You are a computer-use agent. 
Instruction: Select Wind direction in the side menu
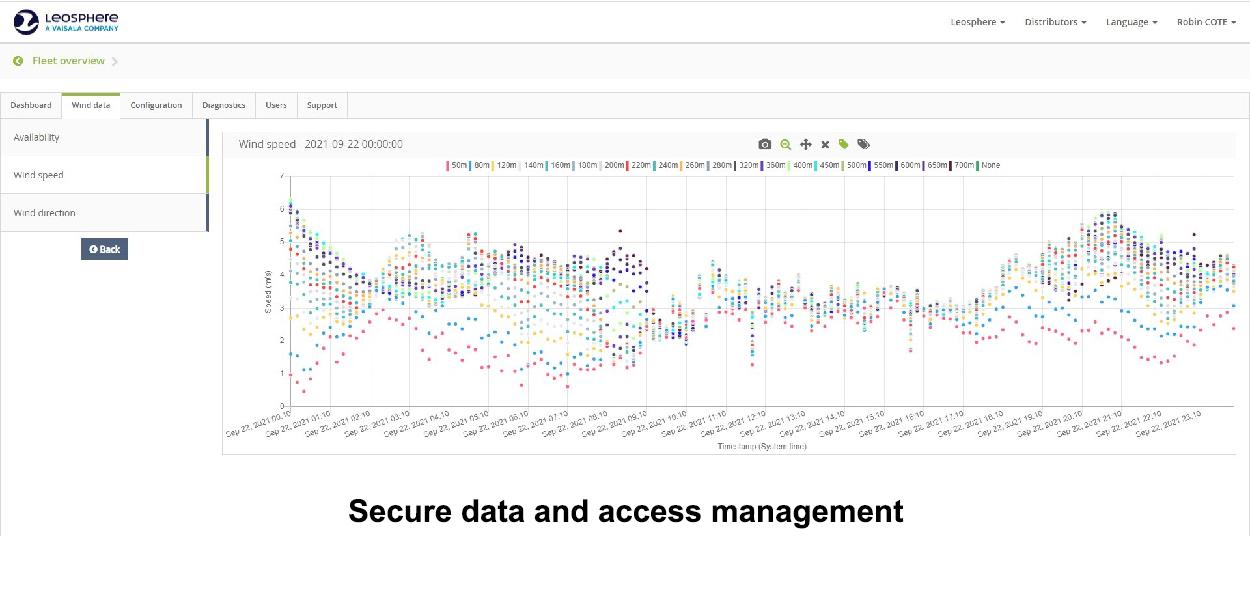(44, 213)
